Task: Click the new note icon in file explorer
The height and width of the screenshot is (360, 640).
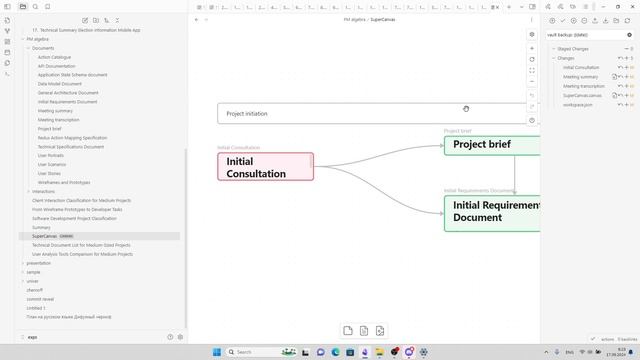Action: [x=85, y=20]
